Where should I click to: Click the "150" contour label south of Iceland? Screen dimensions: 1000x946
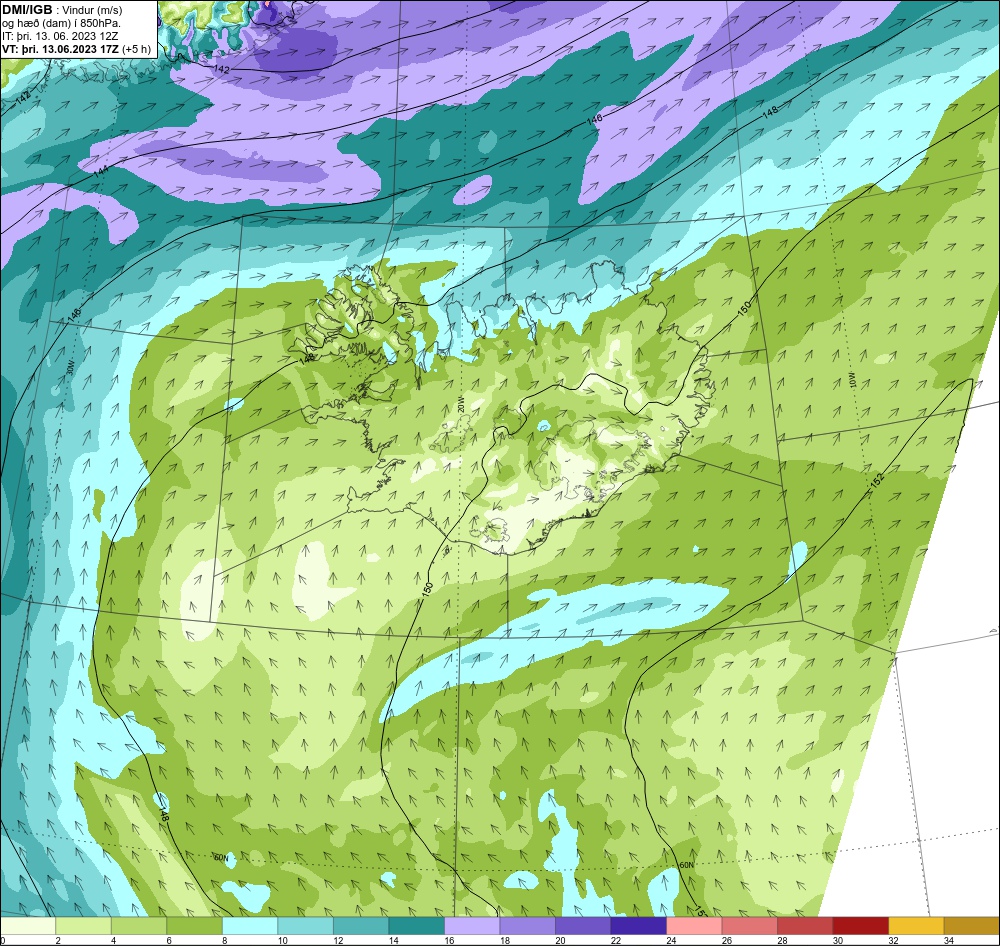pyautogui.click(x=428, y=589)
